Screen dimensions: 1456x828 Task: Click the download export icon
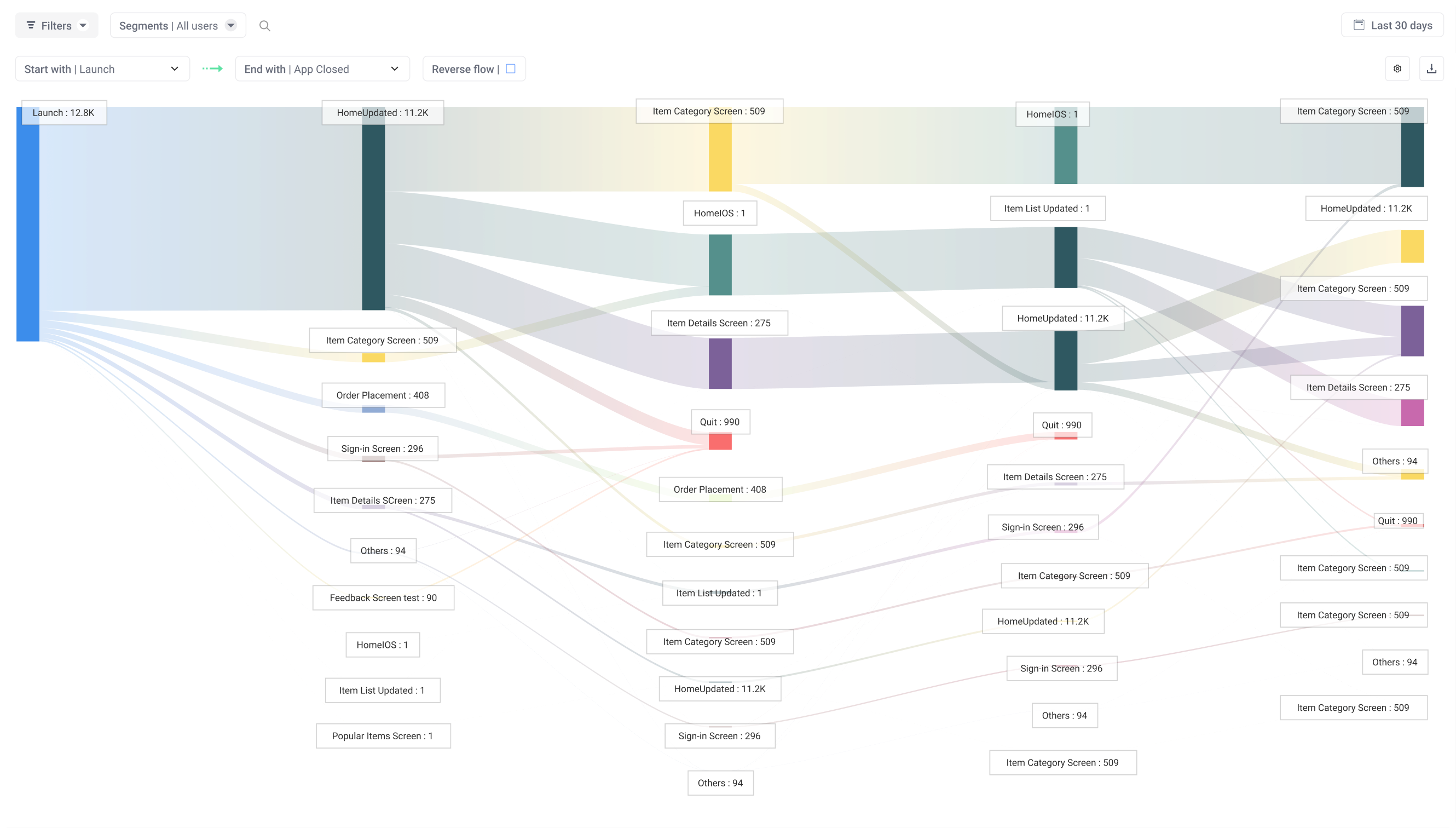(1431, 69)
